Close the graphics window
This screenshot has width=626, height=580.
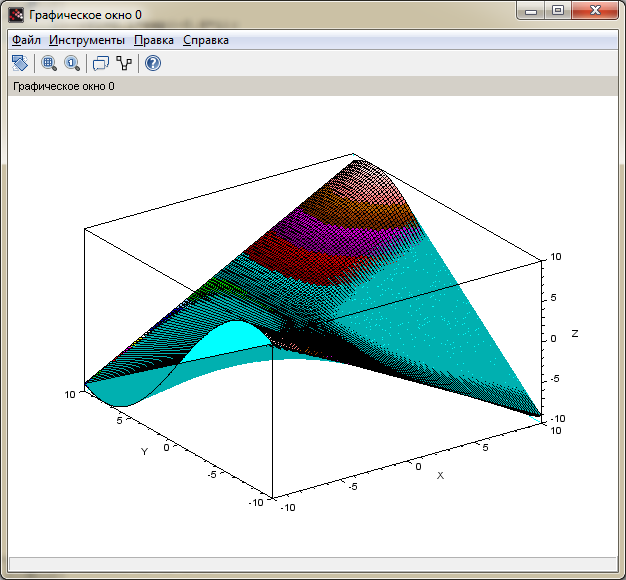click(595, 11)
